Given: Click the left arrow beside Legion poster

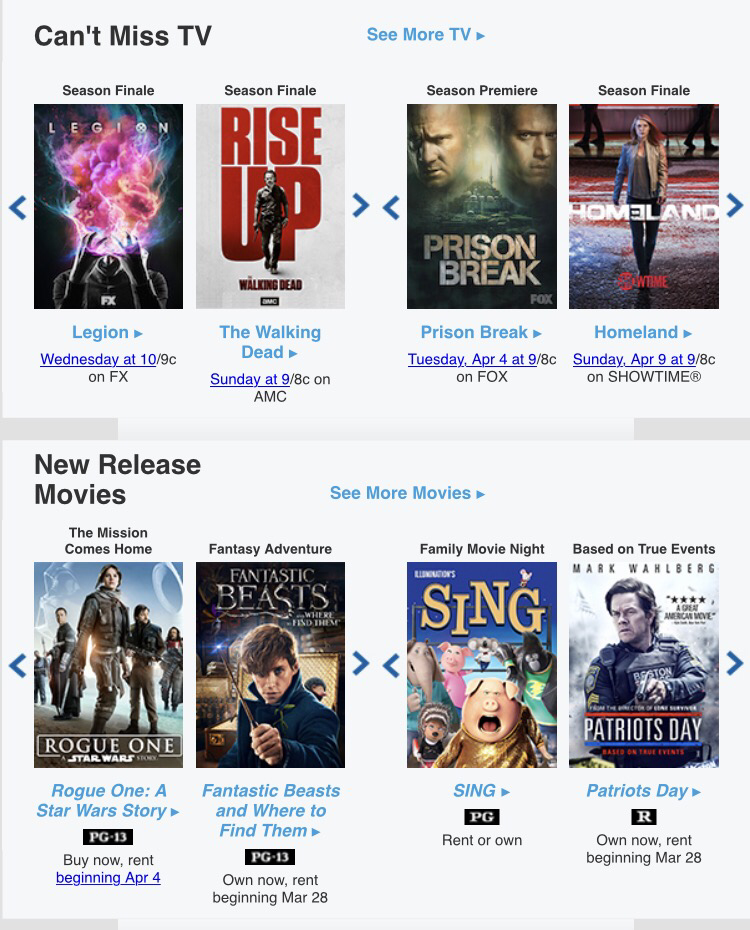Looking at the screenshot, I should point(18,208).
